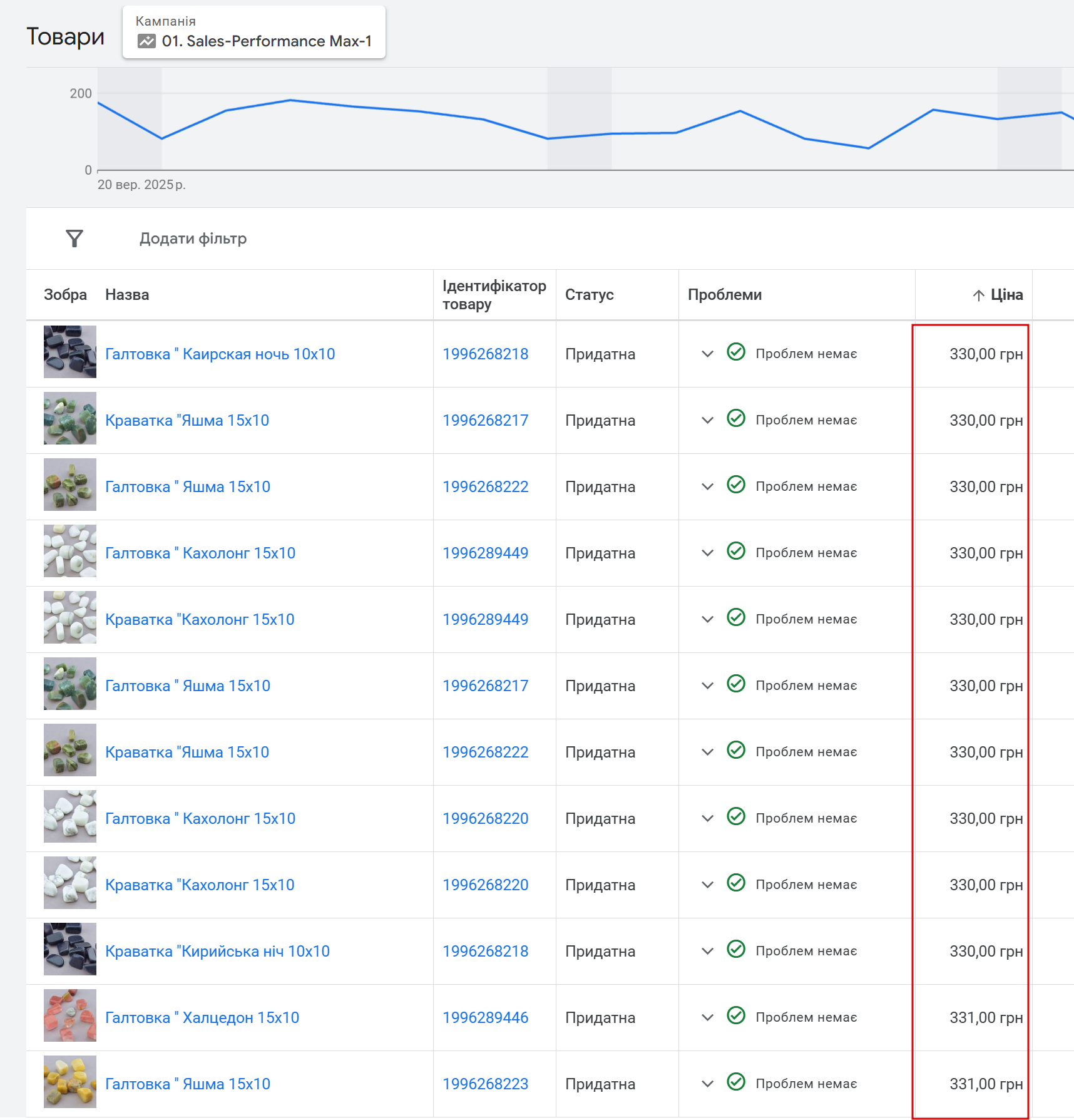Image resolution: width=1074 pixels, height=1120 pixels.
Task: Click price 330,00 грн in Каирская ночь row
Action: [x=986, y=354]
